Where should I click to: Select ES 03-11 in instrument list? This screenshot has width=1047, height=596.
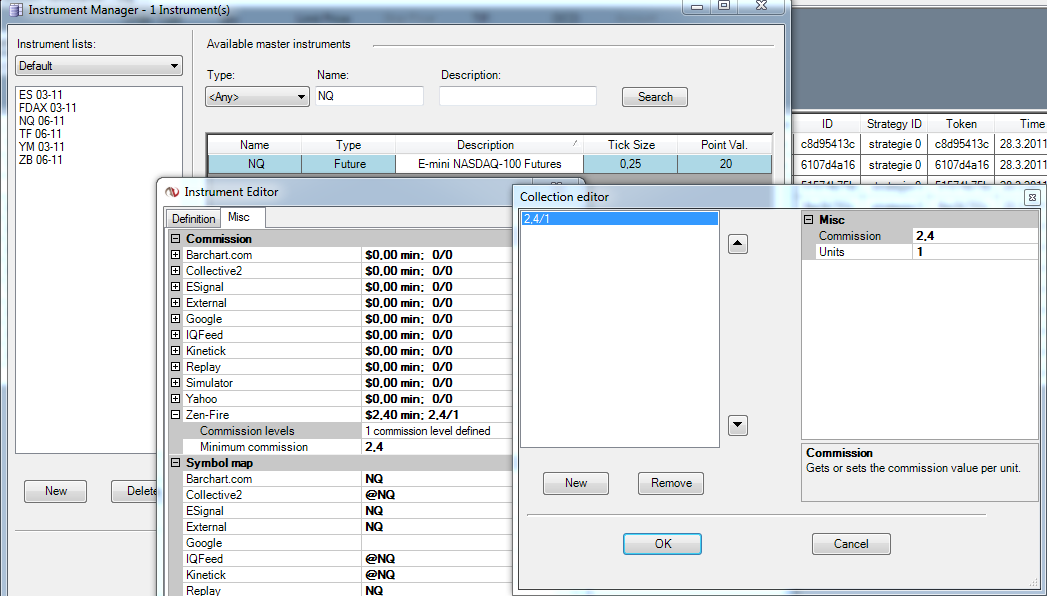(41, 95)
